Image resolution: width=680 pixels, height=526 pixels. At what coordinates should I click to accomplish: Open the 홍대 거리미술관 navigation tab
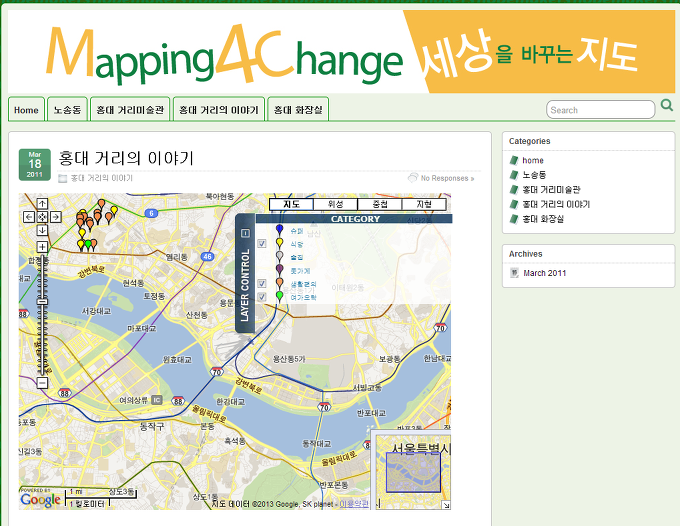pyautogui.click(x=130, y=110)
